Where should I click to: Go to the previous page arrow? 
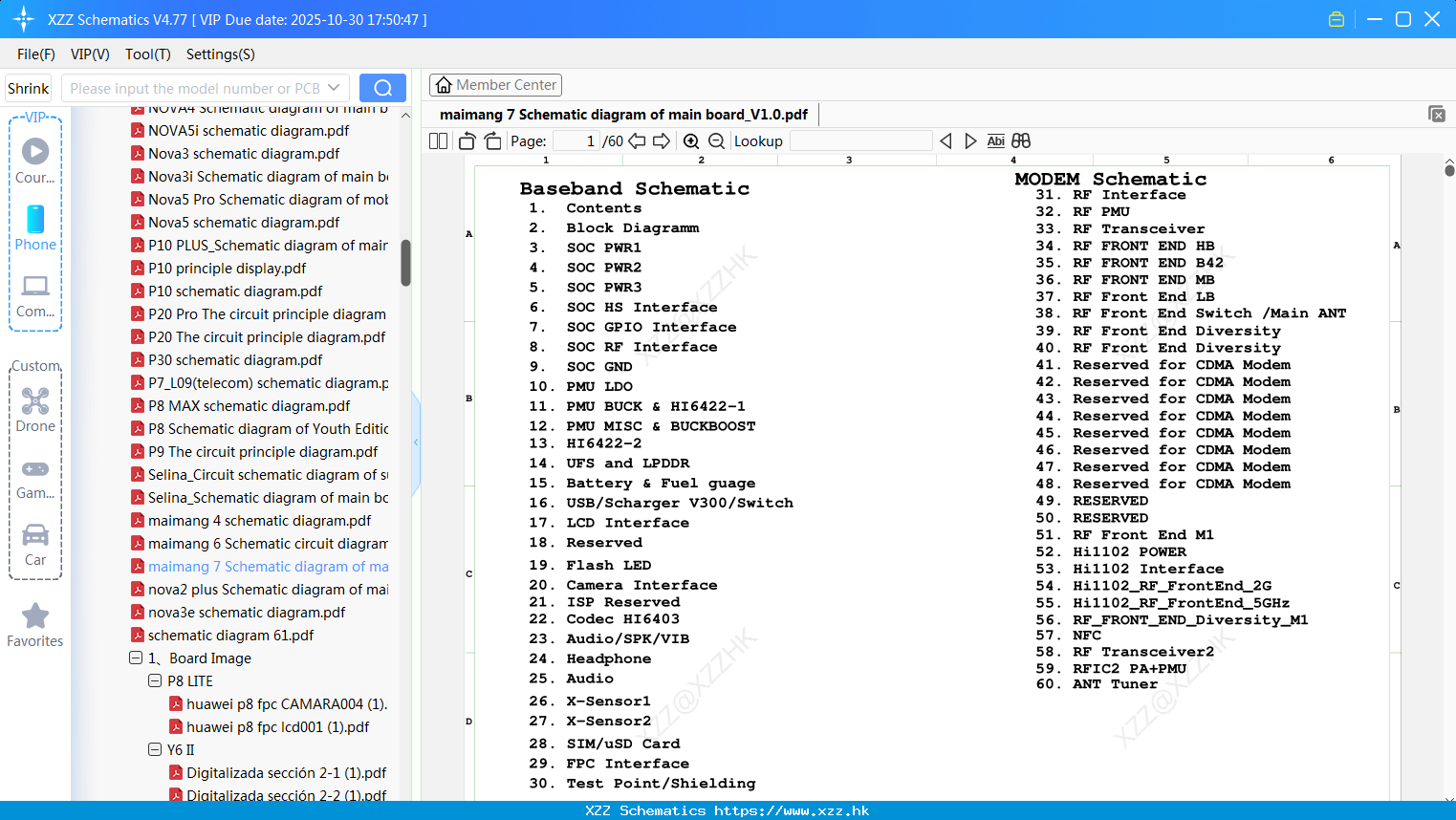[637, 140]
